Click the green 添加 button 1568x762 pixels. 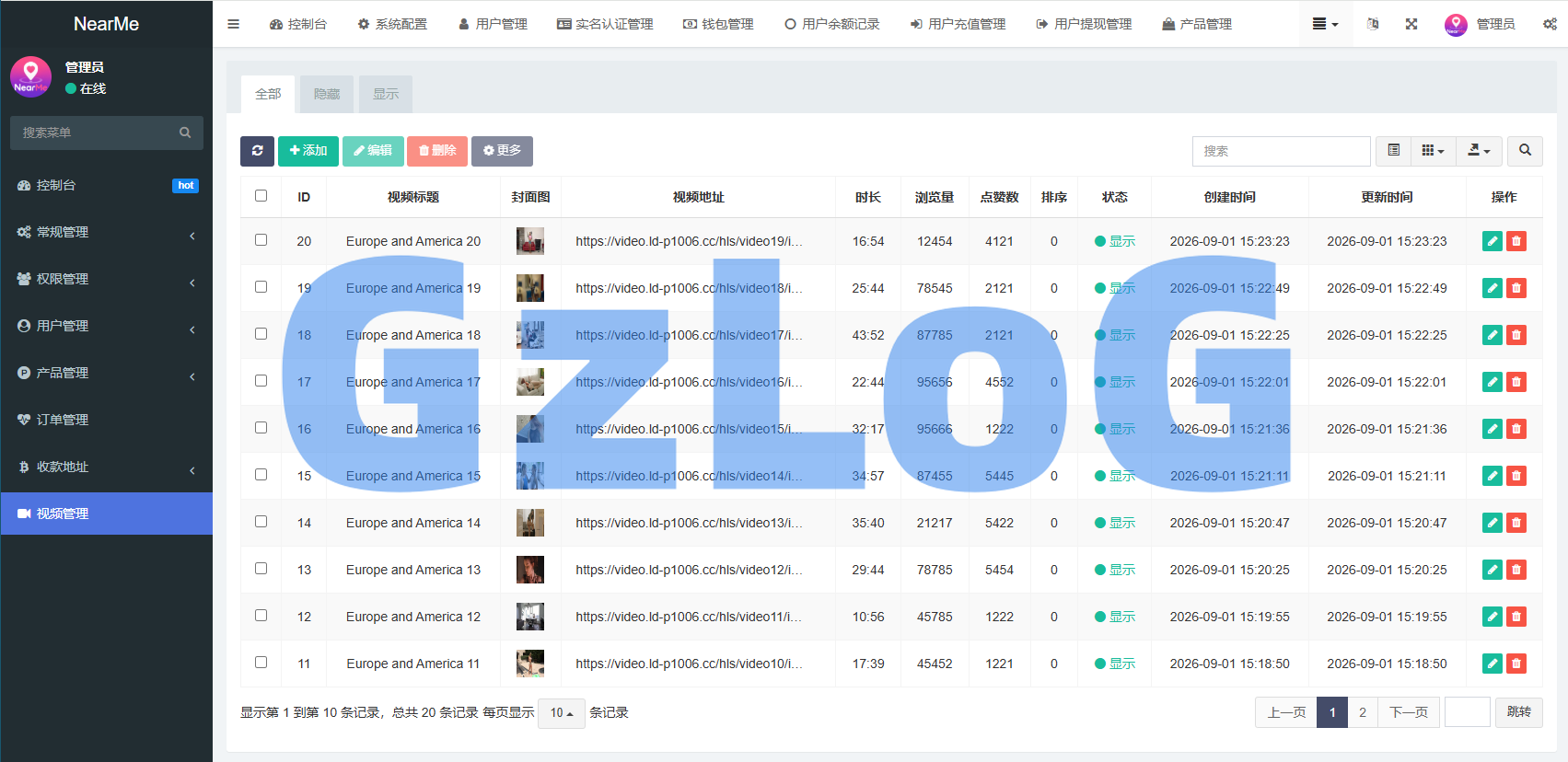coord(308,151)
